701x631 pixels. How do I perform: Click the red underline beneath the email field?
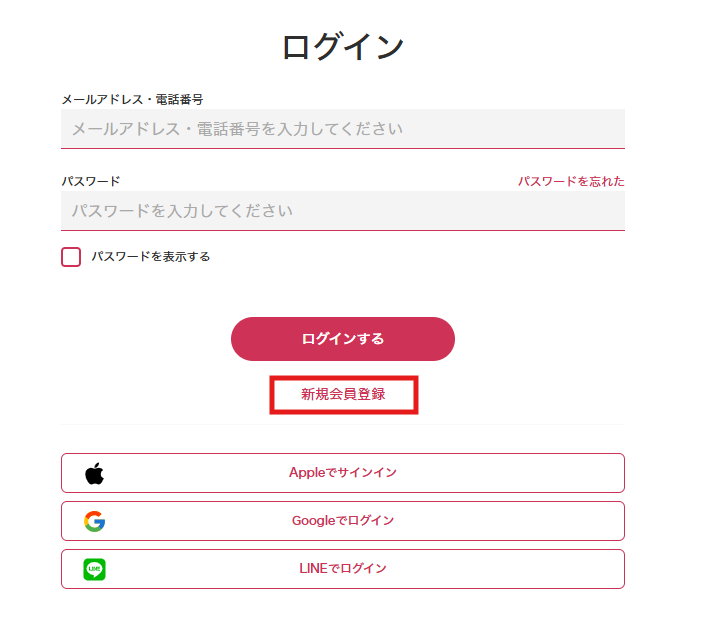point(342,148)
